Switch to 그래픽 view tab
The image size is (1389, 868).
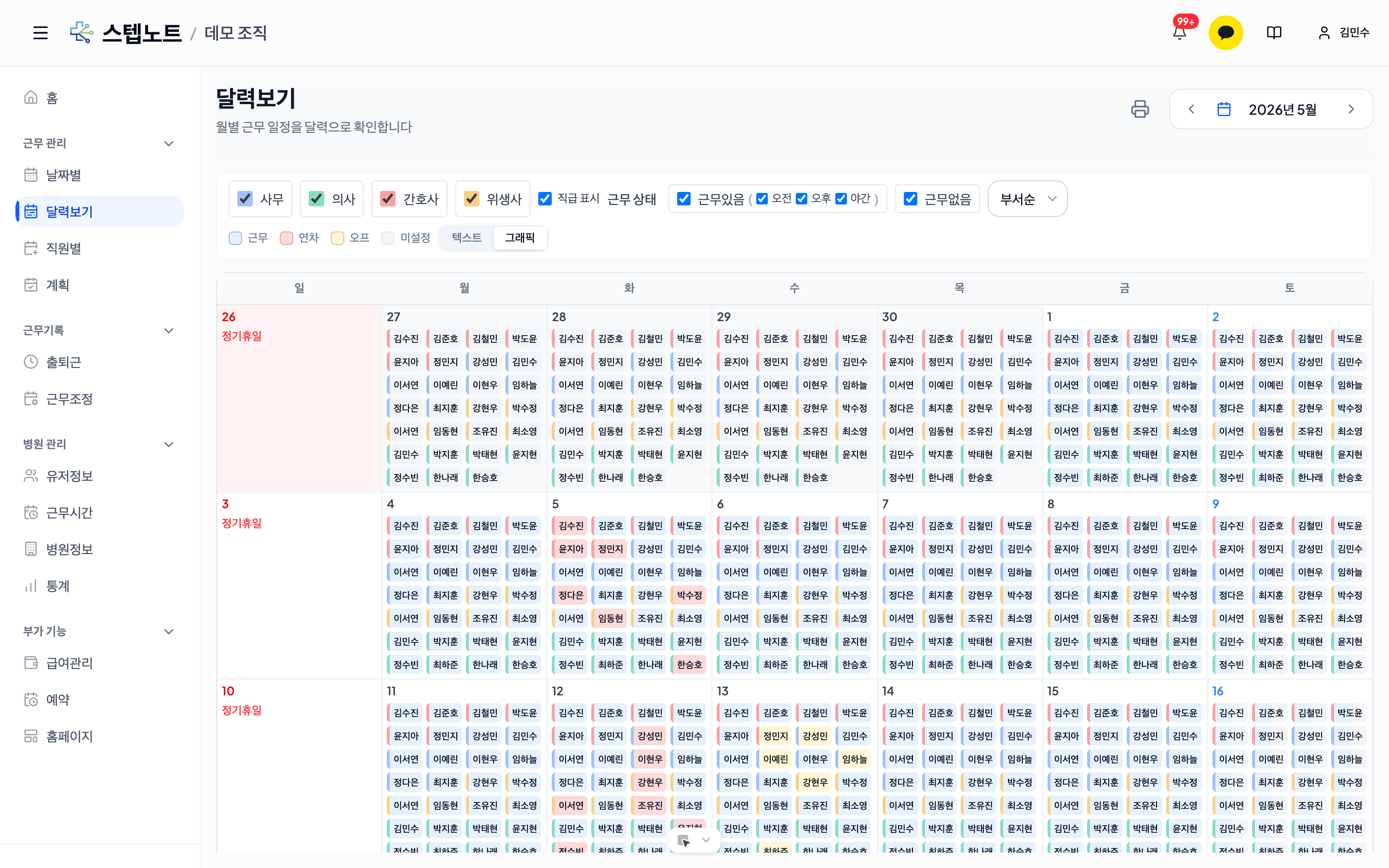519,238
